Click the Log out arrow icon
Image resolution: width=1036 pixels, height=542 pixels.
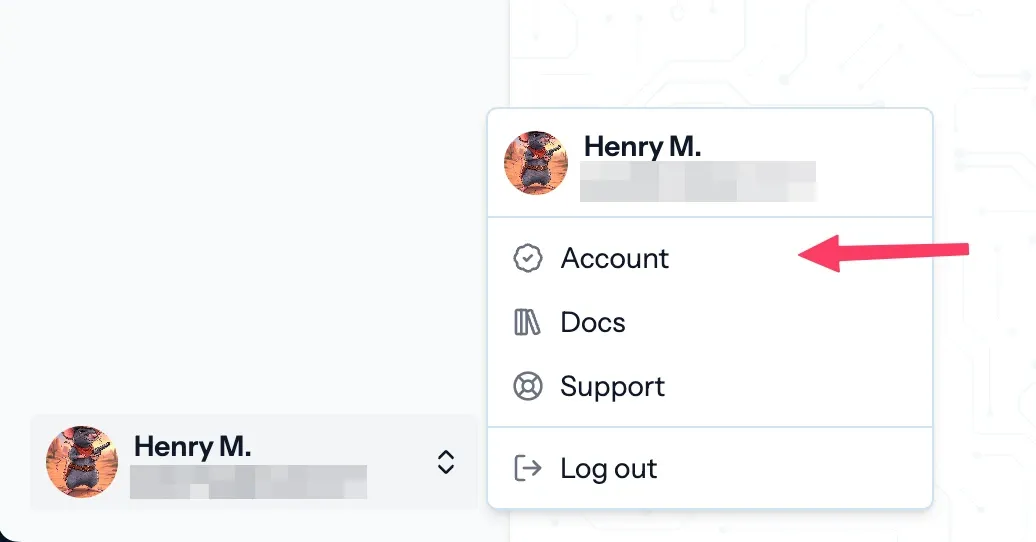coord(527,468)
